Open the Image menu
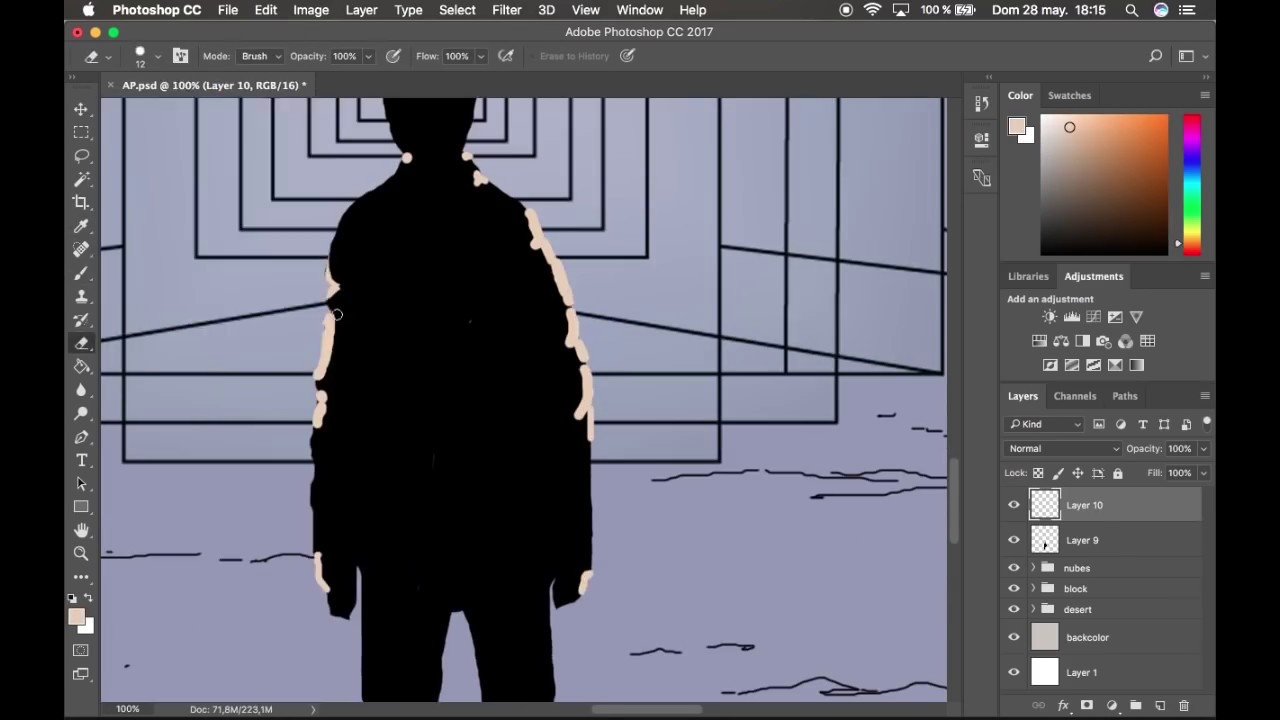This screenshot has height=720, width=1280. 311,10
